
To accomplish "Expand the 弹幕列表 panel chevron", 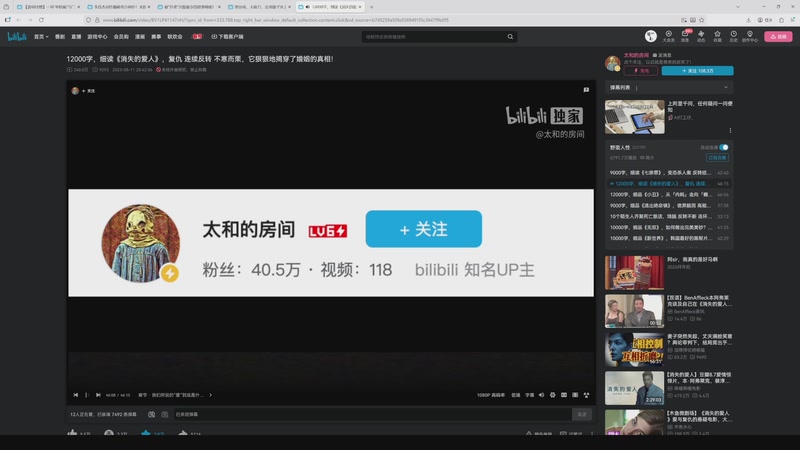I will pyautogui.click(x=726, y=87).
